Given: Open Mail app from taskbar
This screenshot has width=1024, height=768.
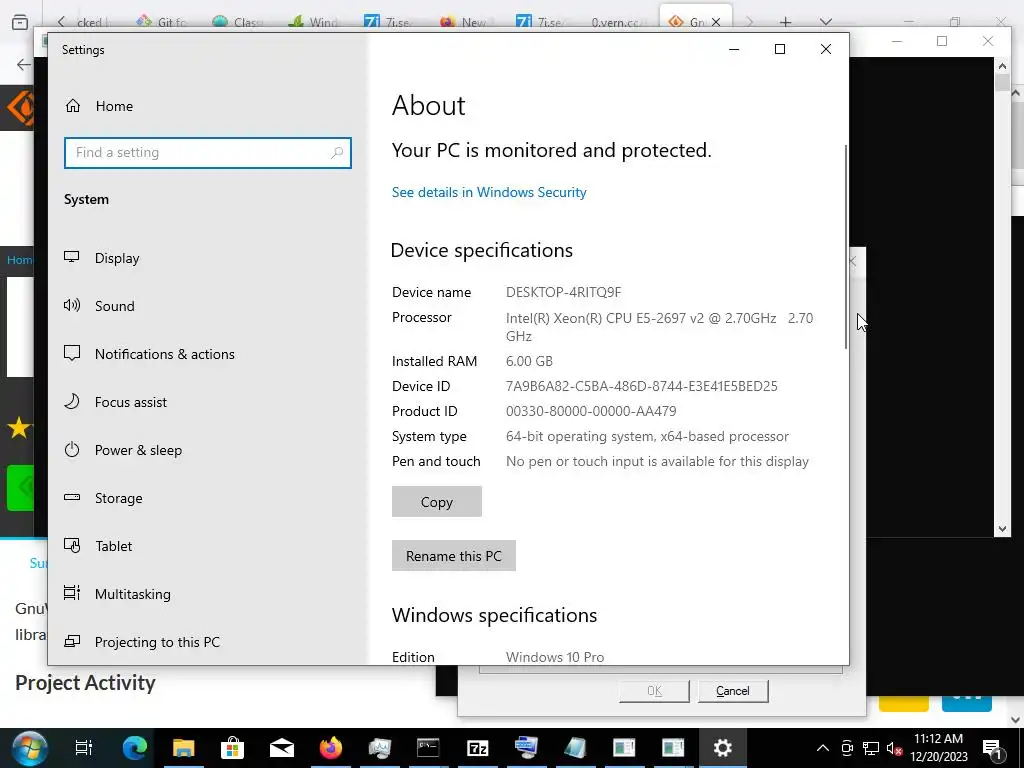Looking at the screenshot, I should 281,748.
